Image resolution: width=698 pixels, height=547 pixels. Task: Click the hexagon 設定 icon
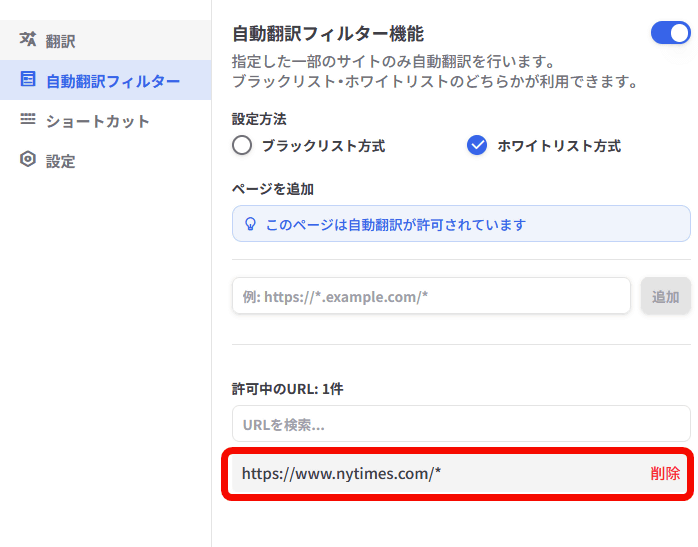[28, 160]
